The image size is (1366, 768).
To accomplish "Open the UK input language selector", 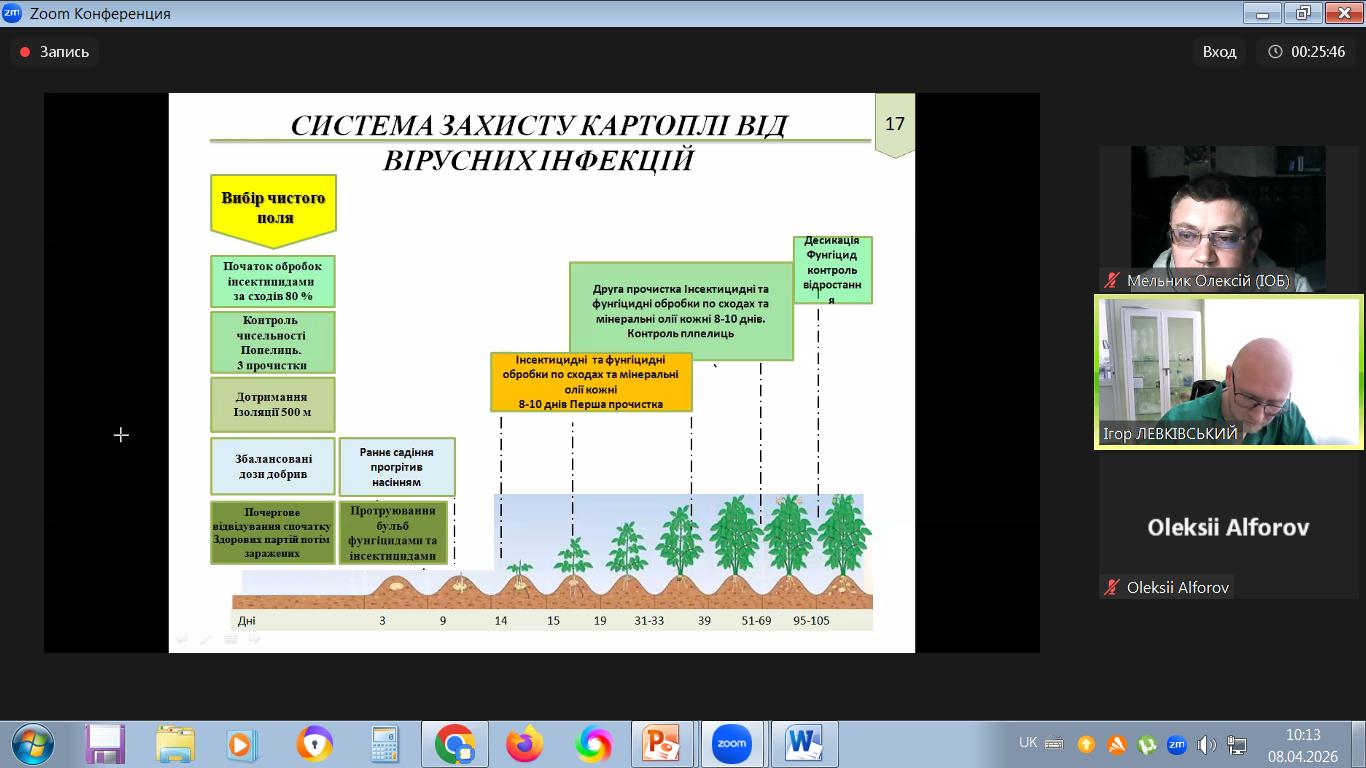I will tap(1028, 743).
